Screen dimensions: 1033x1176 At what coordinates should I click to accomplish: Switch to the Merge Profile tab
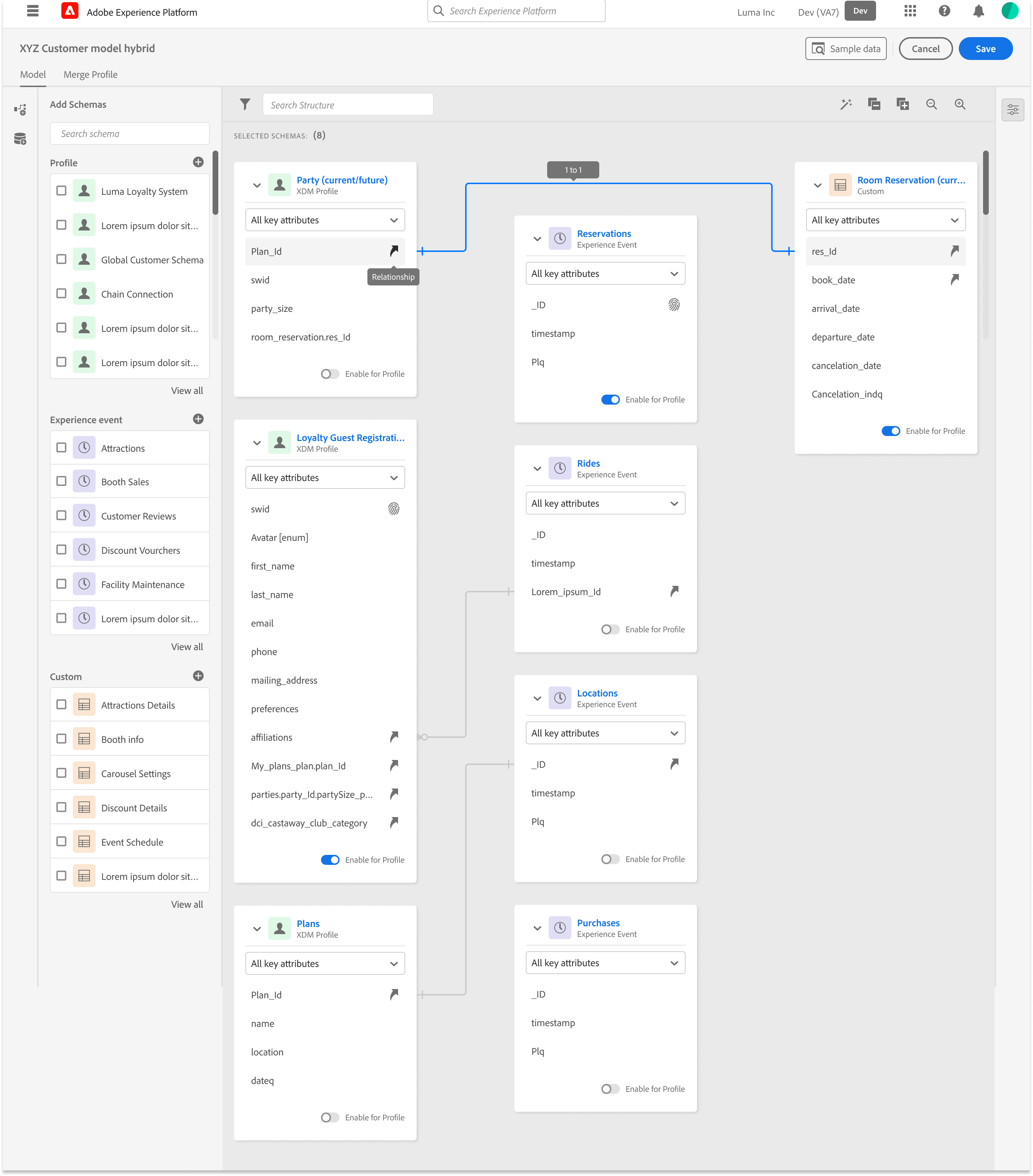click(90, 75)
